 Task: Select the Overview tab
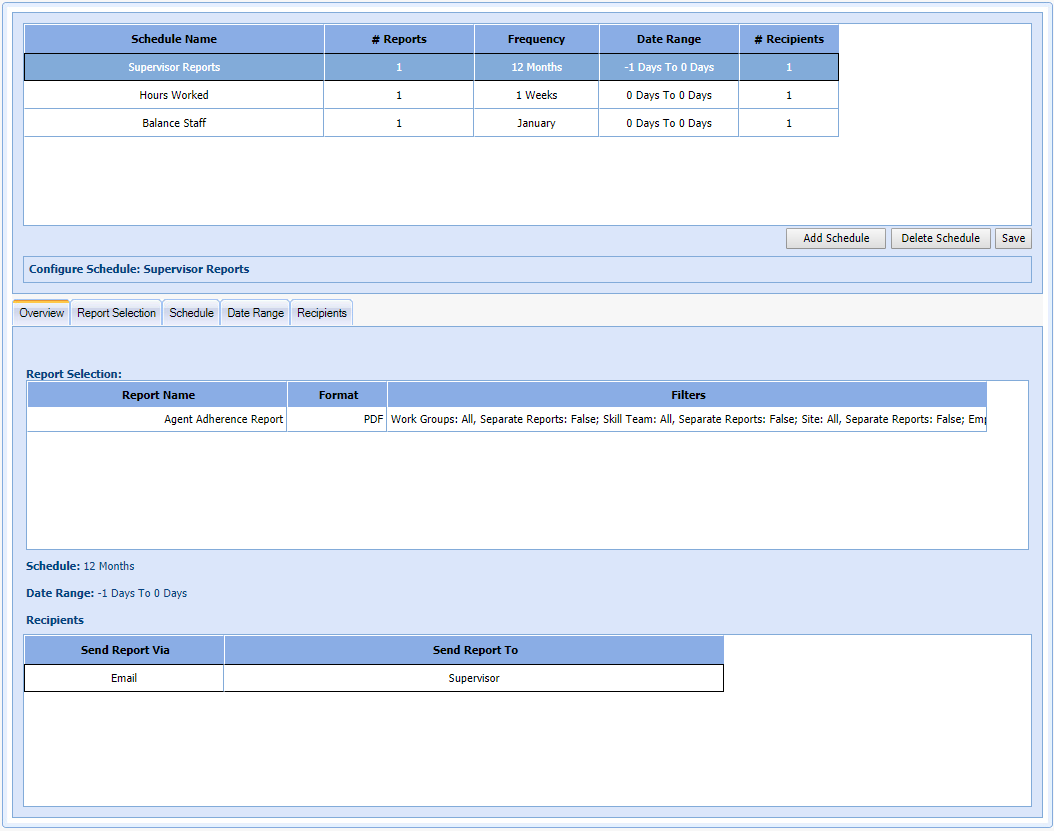(41, 313)
